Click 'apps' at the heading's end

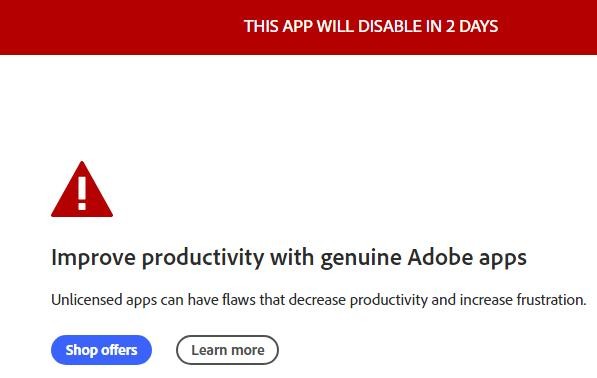[503, 259]
